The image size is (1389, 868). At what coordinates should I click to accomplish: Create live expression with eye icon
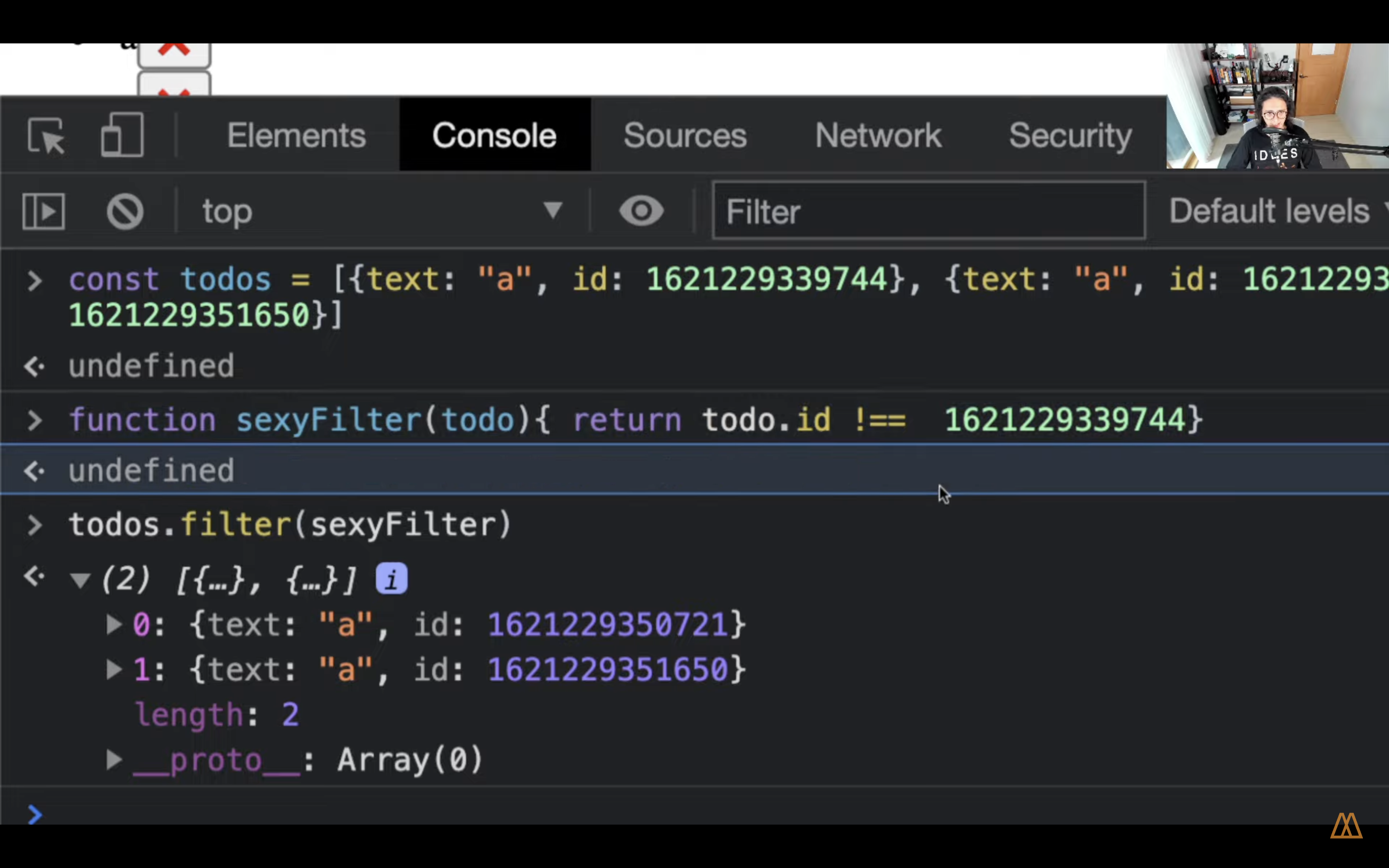(641, 211)
